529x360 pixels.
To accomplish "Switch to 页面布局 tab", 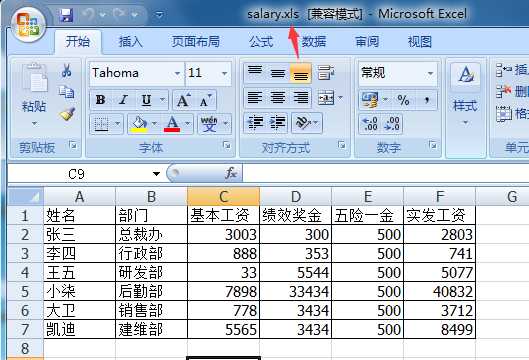I will point(195,42).
